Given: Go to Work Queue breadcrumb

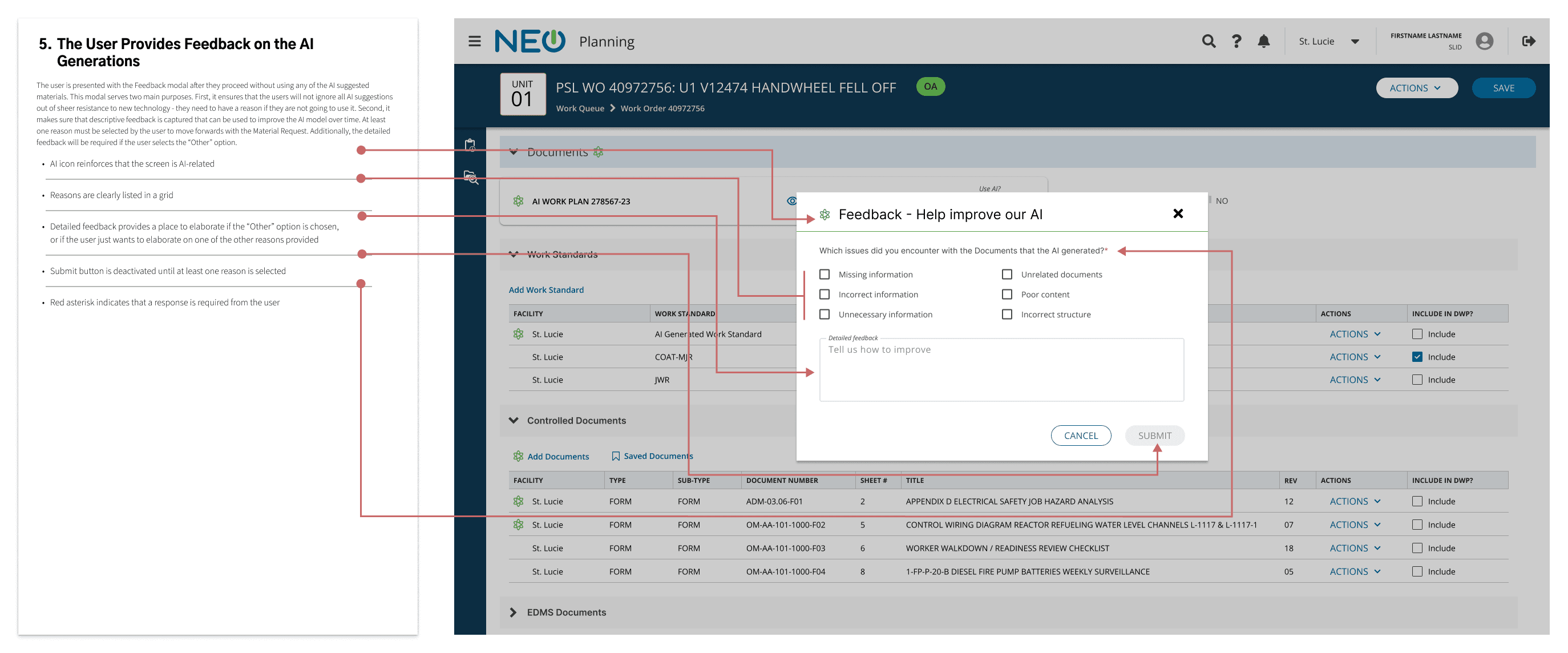Looking at the screenshot, I should tap(580, 108).
